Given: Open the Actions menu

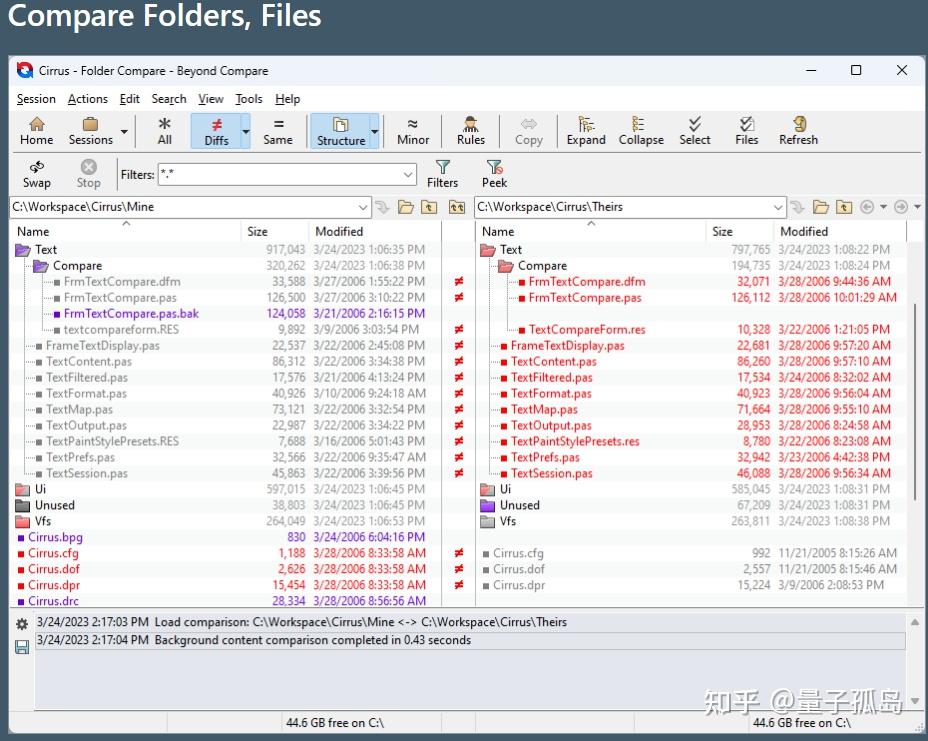Looking at the screenshot, I should coord(88,99).
